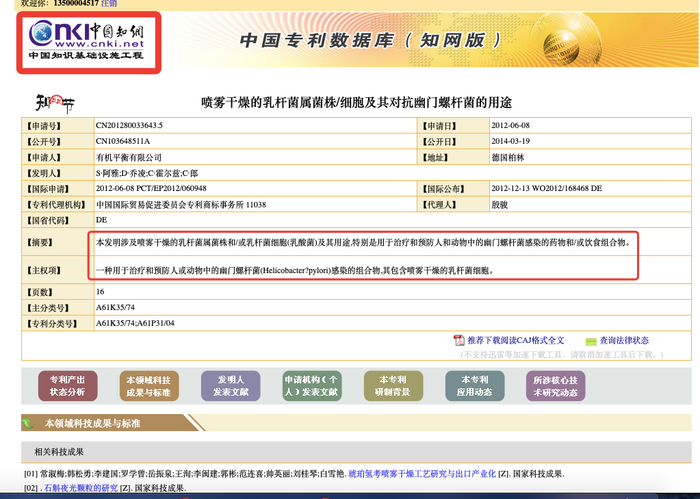700x499 pixels.
Task: Select 本专利应用动态 button
Action: point(475,386)
